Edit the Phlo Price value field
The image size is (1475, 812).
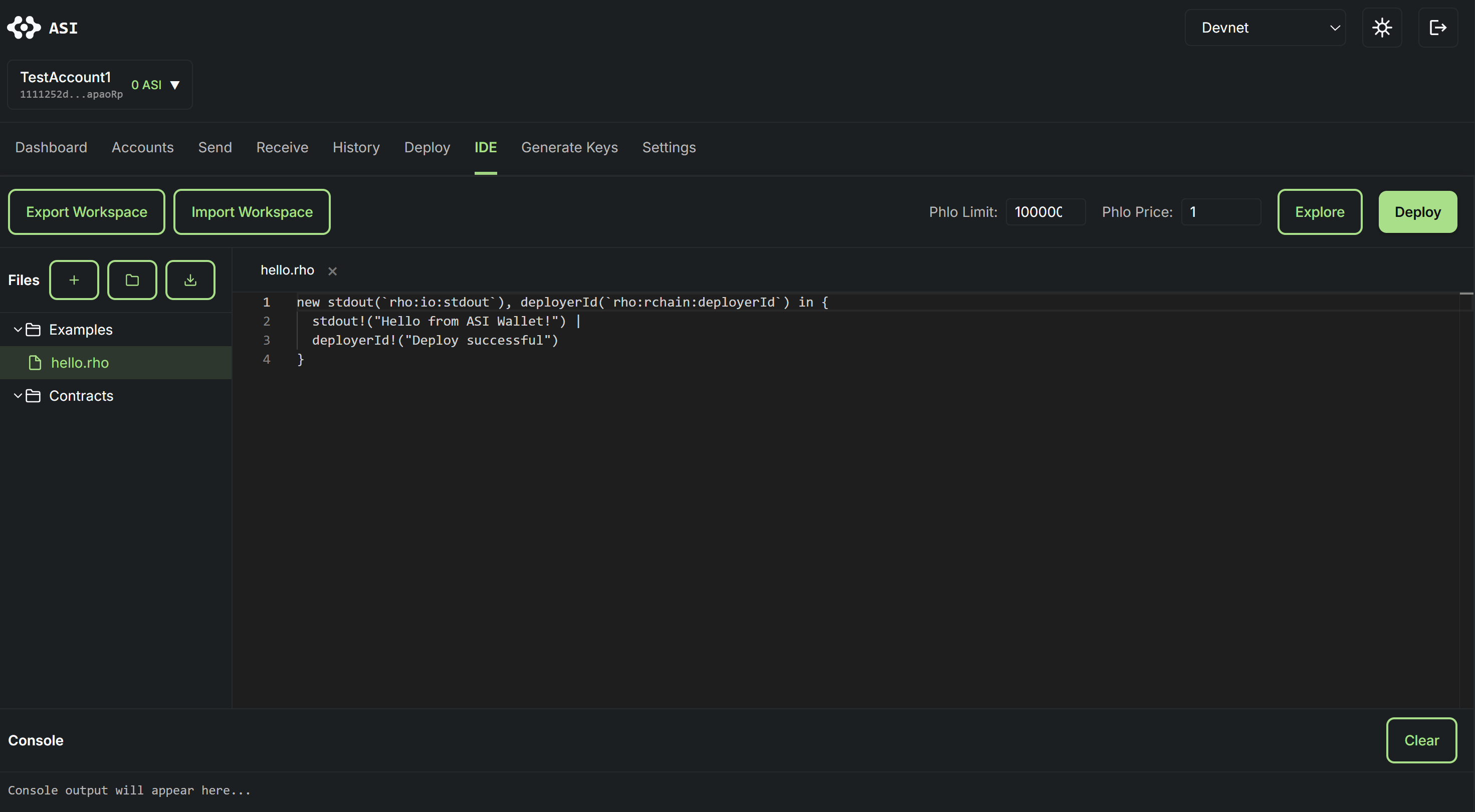click(x=1221, y=212)
